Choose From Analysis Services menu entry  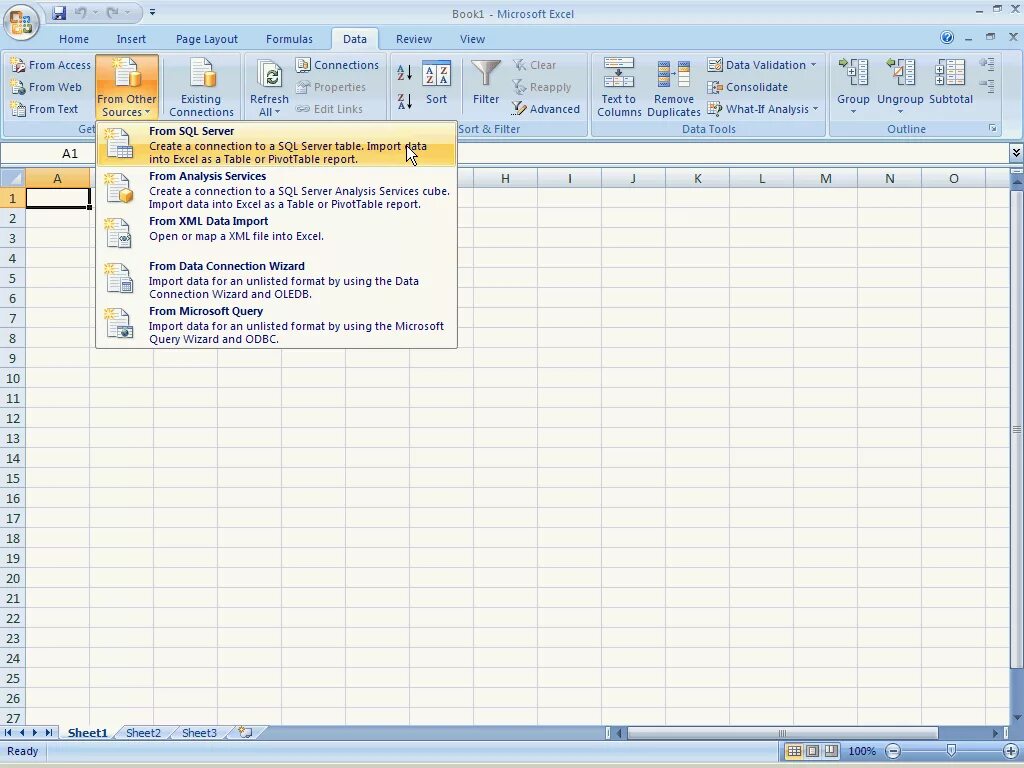pyautogui.click(x=276, y=189)
